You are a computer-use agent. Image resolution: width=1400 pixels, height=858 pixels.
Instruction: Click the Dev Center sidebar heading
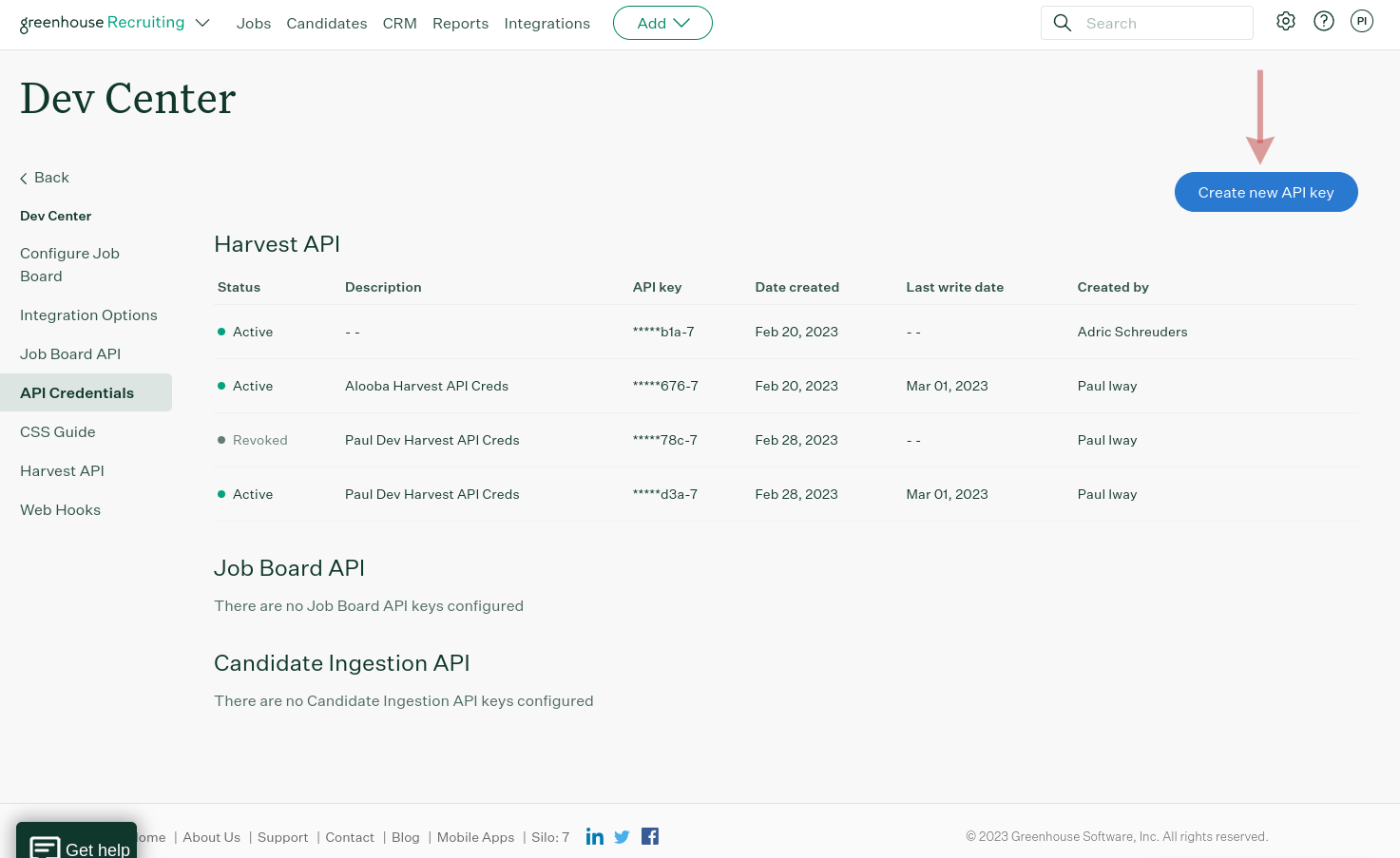click(56, 216)
